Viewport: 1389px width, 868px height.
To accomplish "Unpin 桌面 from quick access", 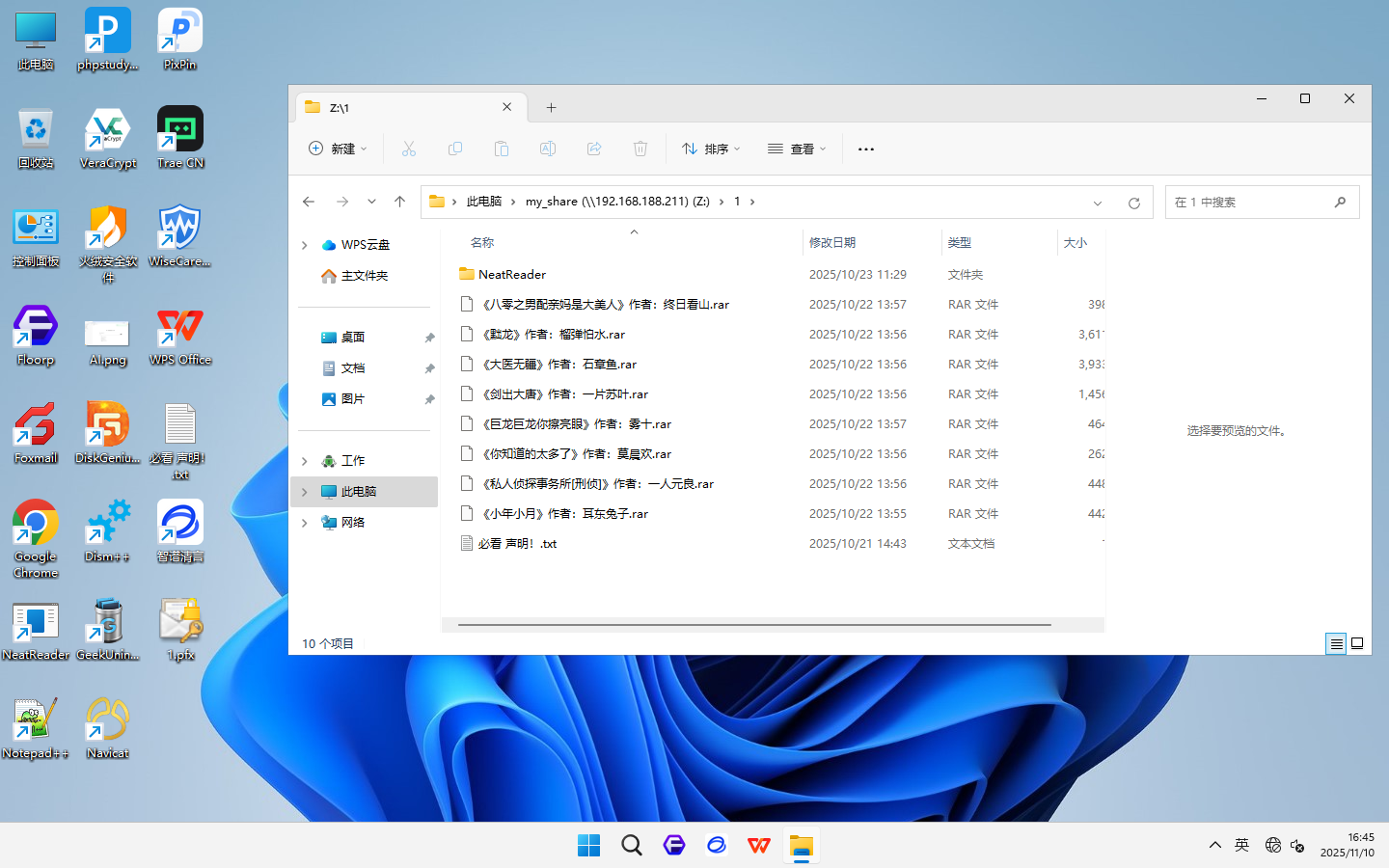I will 429,338.
